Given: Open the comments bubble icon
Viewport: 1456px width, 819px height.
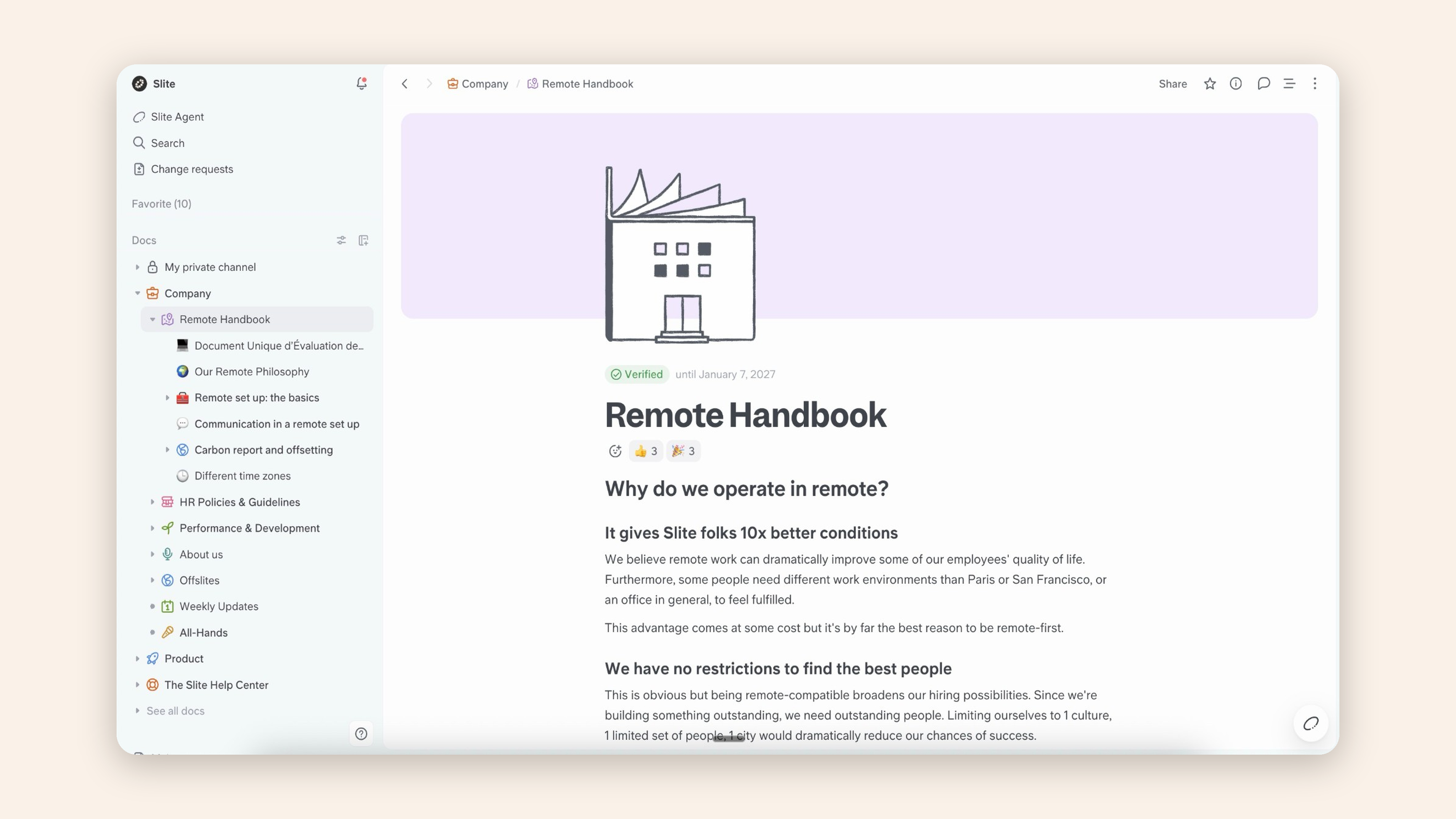Looking at the screenshot, I should pyautogui.click(x=1264, y=84).
